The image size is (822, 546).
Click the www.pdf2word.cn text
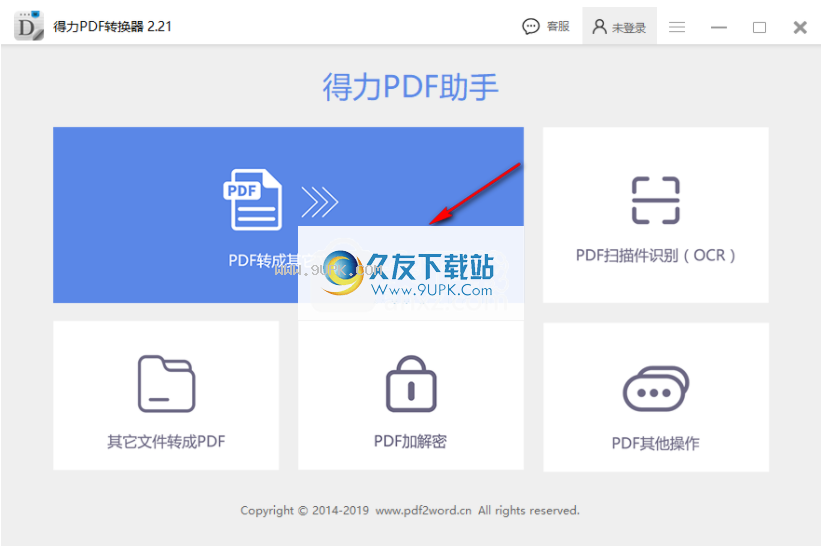[424, 510]
